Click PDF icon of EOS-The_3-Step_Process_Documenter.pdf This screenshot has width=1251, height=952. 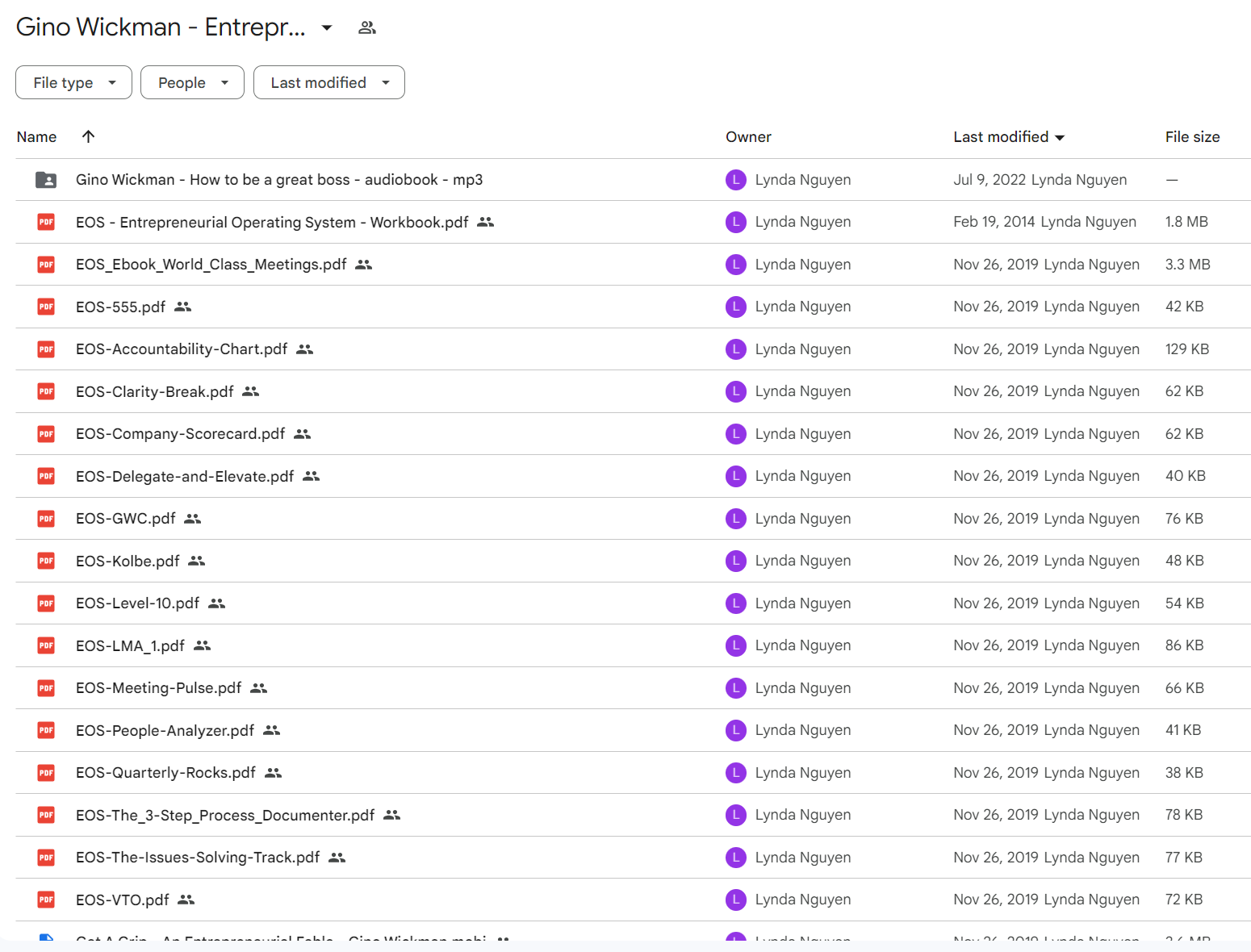(x=46, y=815)
